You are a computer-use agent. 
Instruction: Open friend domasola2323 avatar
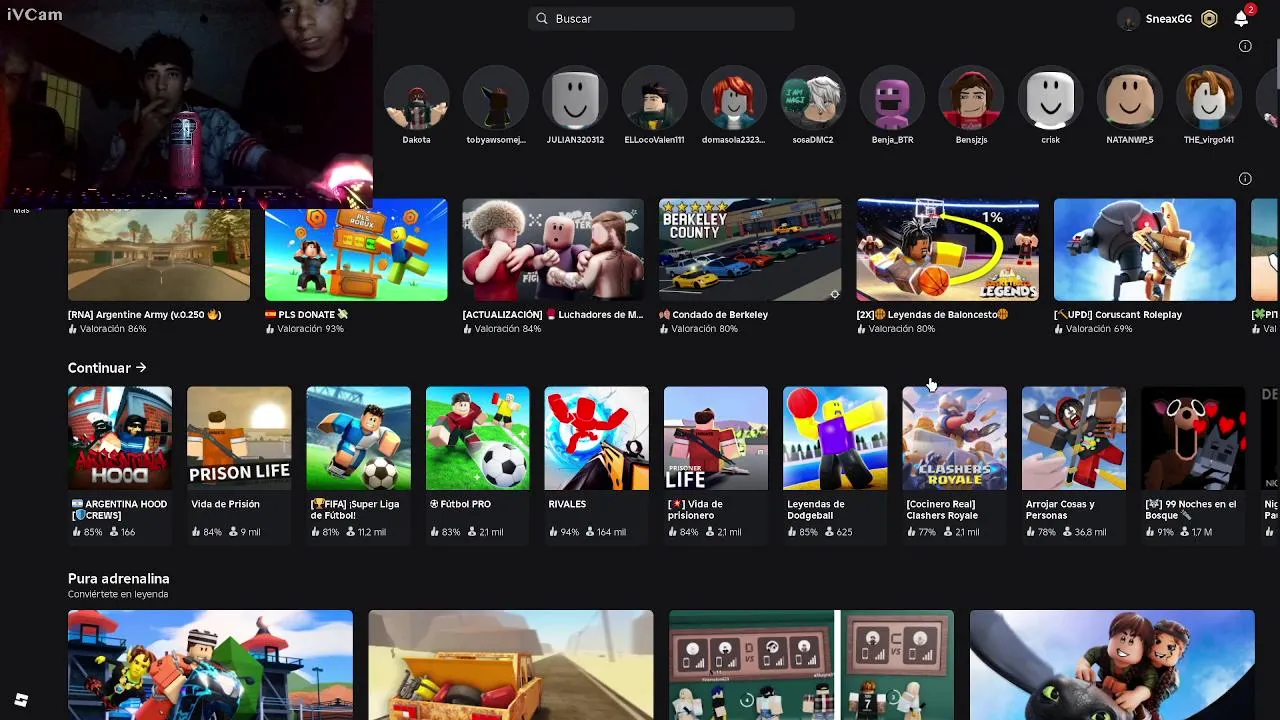point(733,98)
